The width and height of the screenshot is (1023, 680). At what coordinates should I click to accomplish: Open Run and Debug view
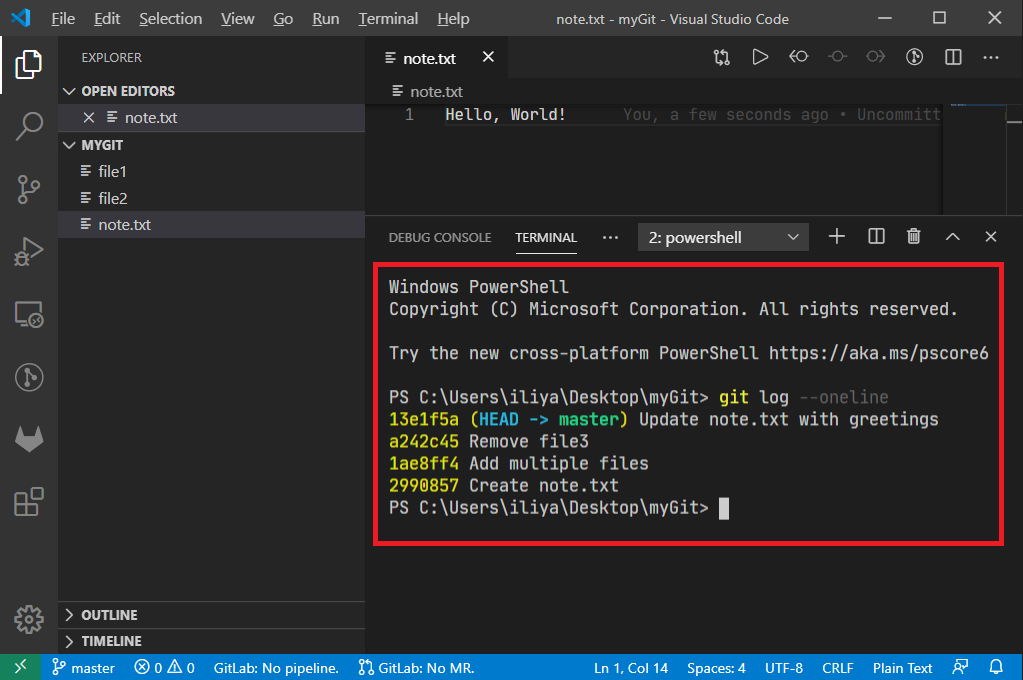(x=29, y=251)
